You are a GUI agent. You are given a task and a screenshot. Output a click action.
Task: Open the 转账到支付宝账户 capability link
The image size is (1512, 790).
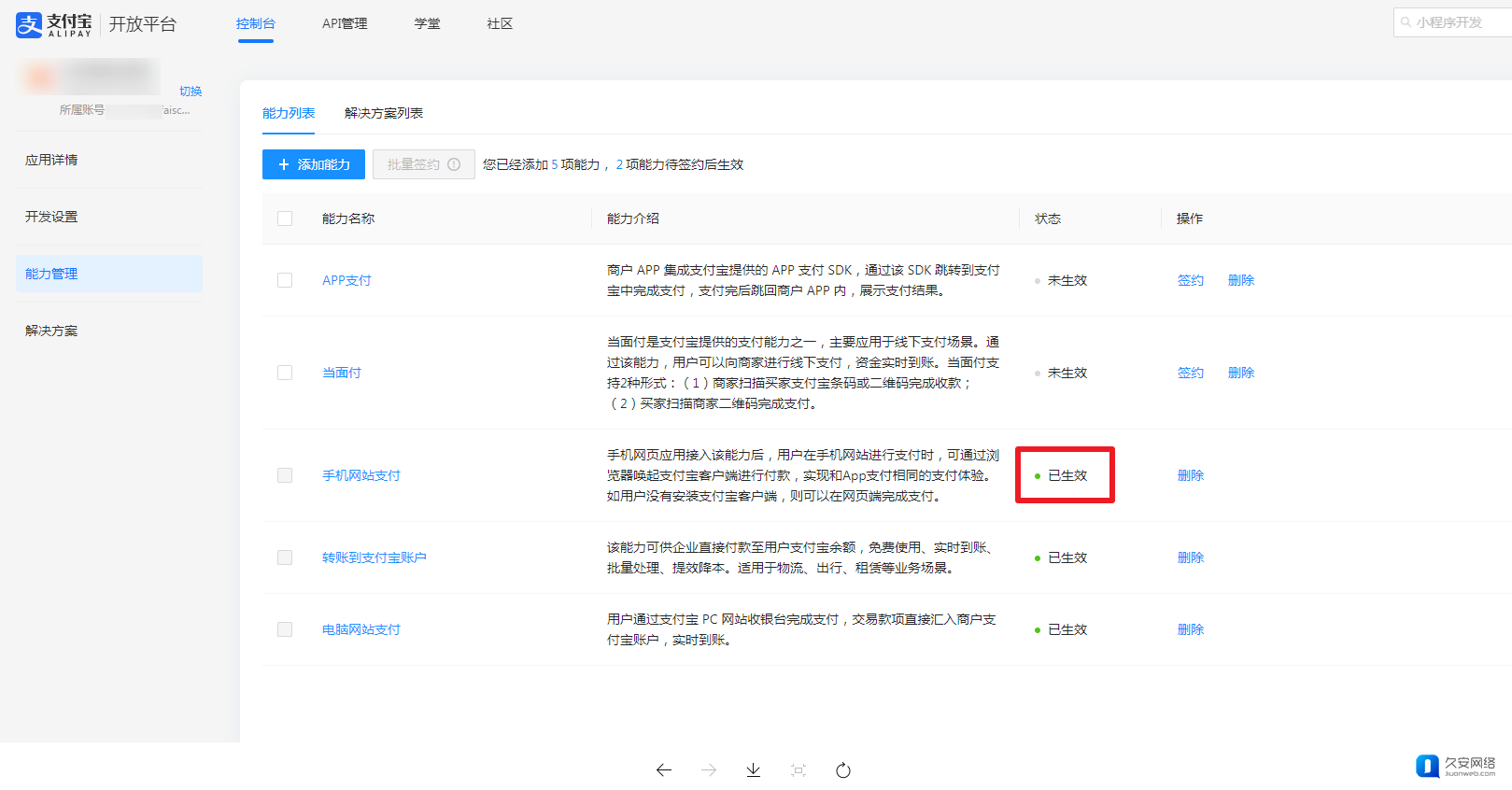[374, 557]
